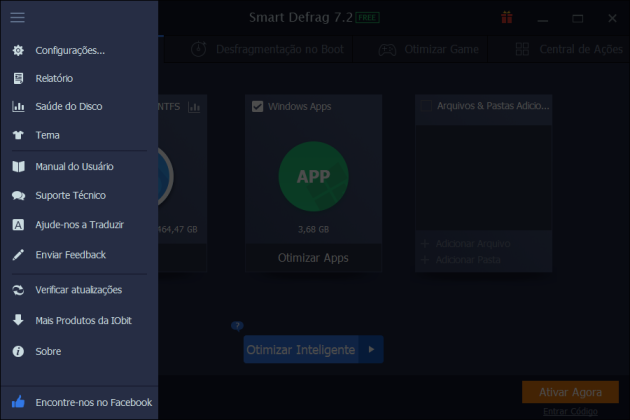Click Adicionar Arquivo link
The width and height of the screenshot is (630, 420).
[x=473, y=244]
